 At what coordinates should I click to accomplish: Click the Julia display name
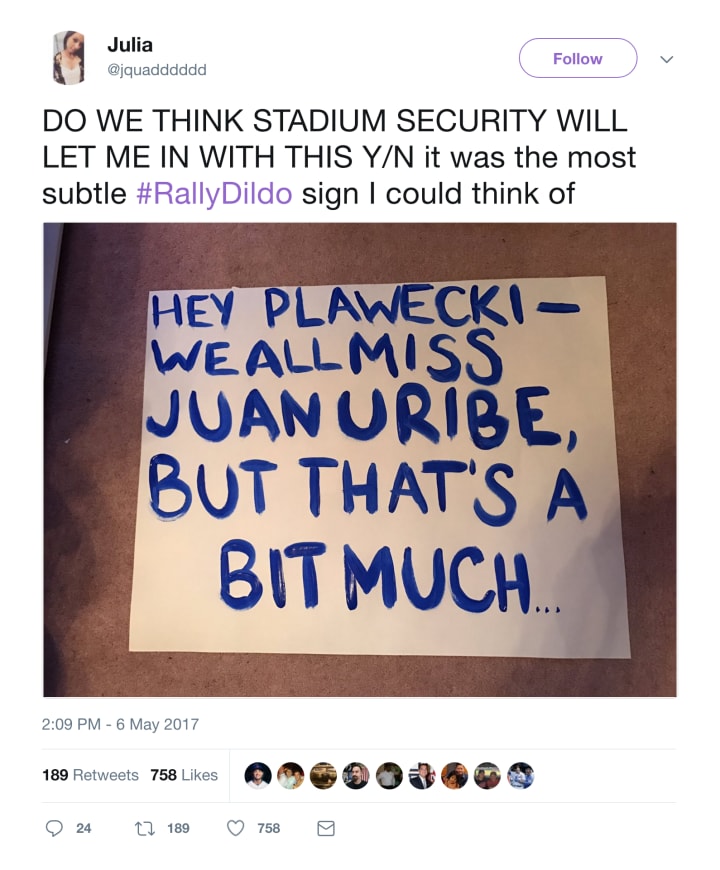click(x=130, y=45)
